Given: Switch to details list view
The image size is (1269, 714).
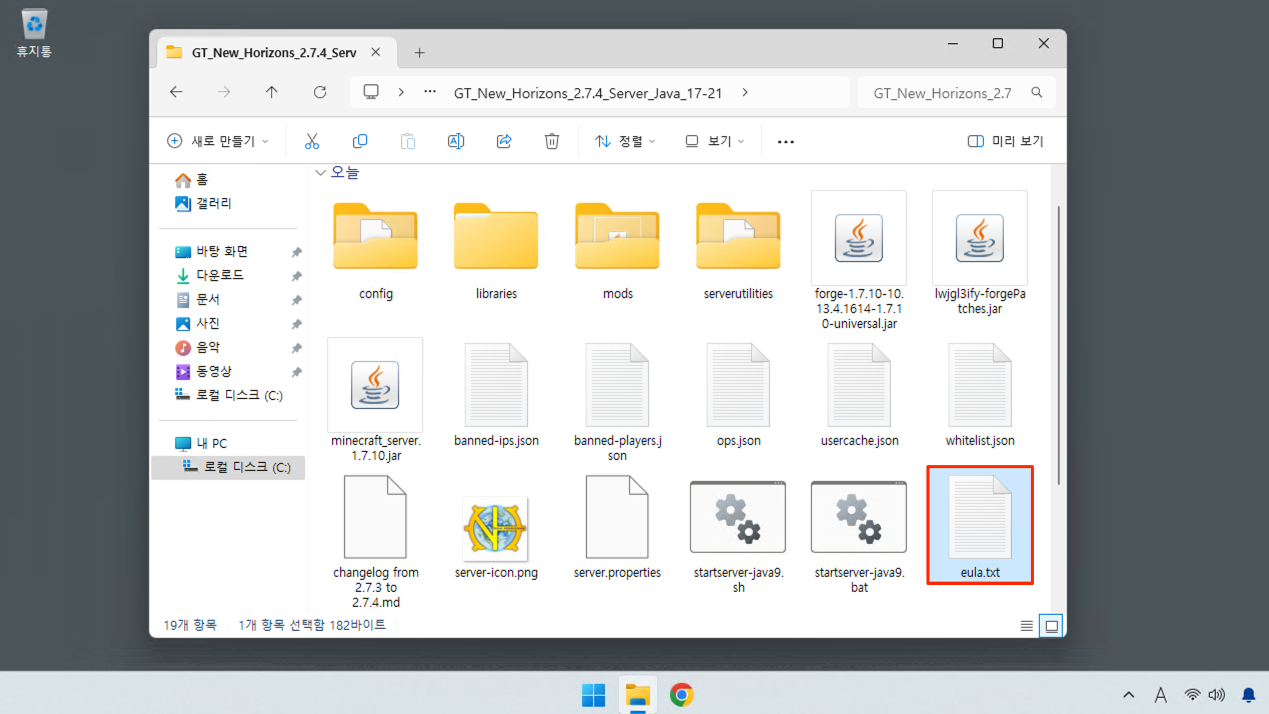Looking at the screenshot, I should point(1027,626).
